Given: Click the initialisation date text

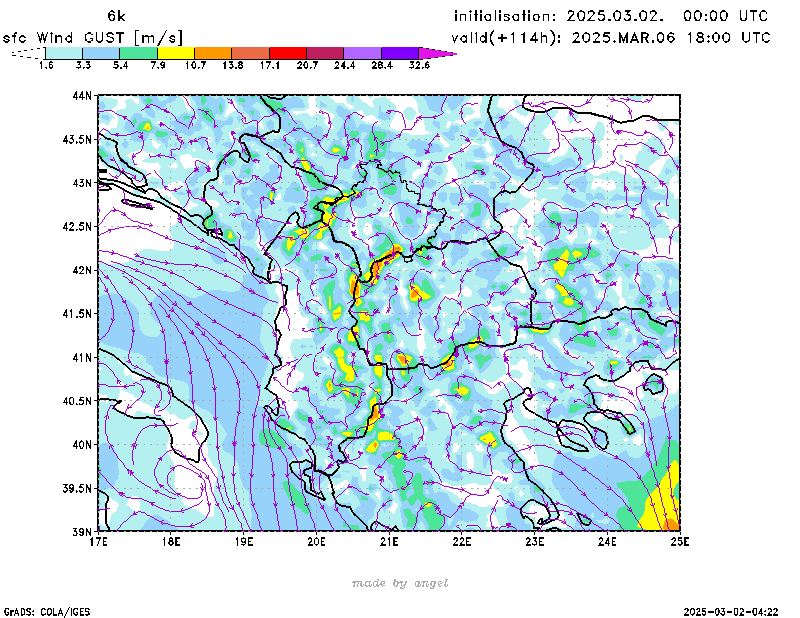Looking at the screenshot, I should (612, 16).
